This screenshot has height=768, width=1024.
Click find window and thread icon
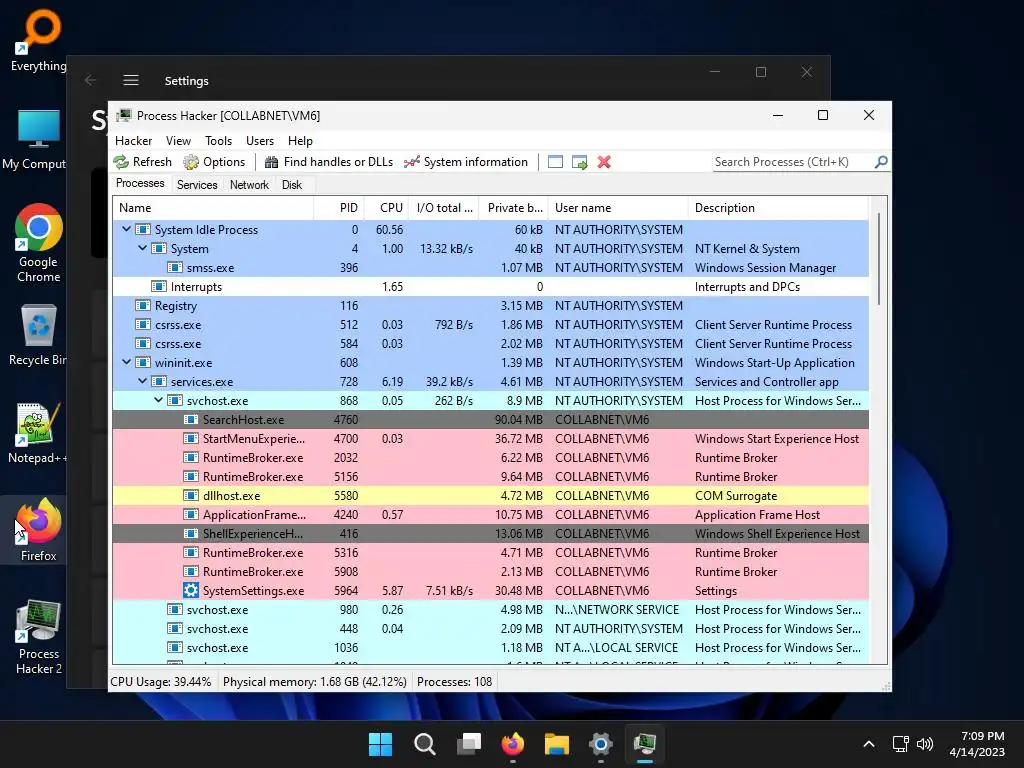pyautogui.click(x=579, y=162)
